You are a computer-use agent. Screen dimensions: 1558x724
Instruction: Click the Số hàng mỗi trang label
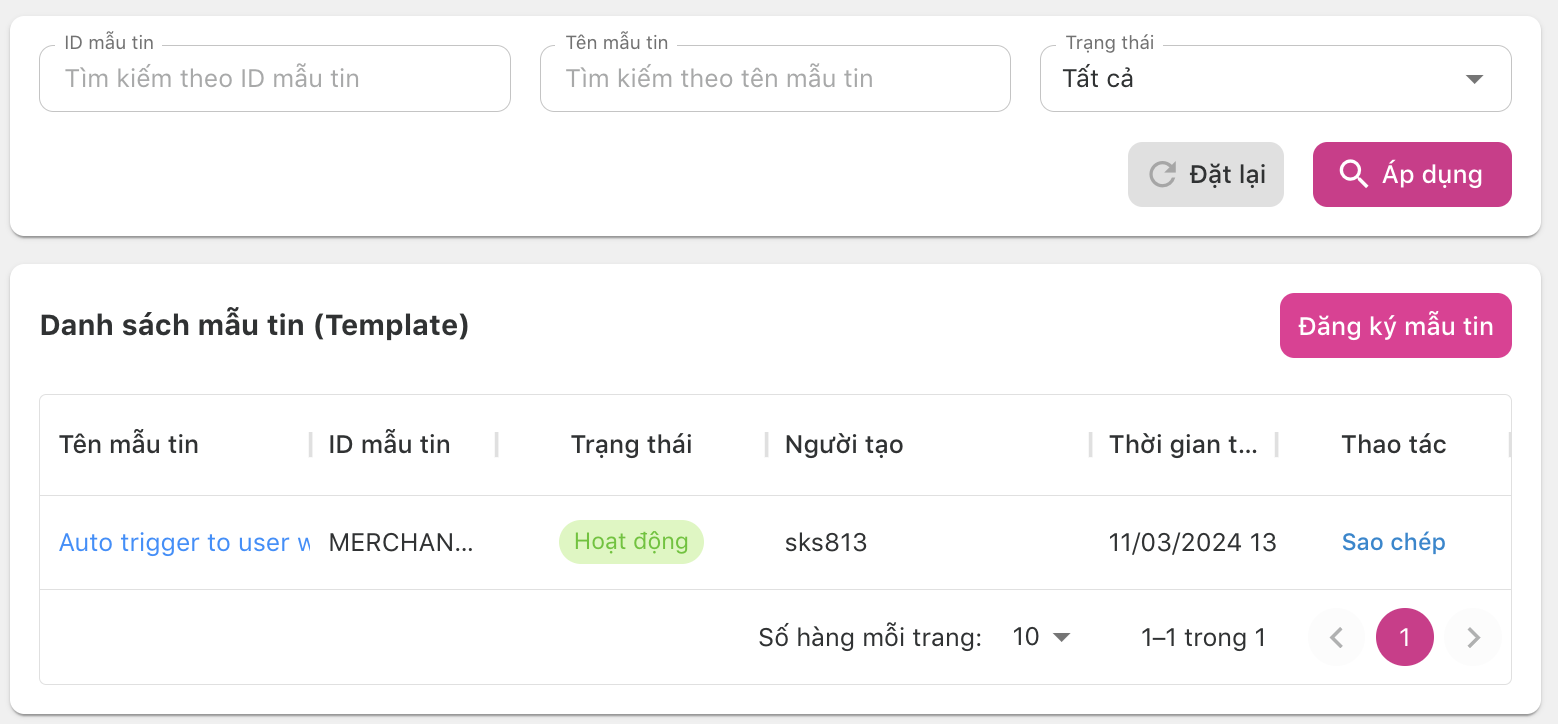coord(870,638)
